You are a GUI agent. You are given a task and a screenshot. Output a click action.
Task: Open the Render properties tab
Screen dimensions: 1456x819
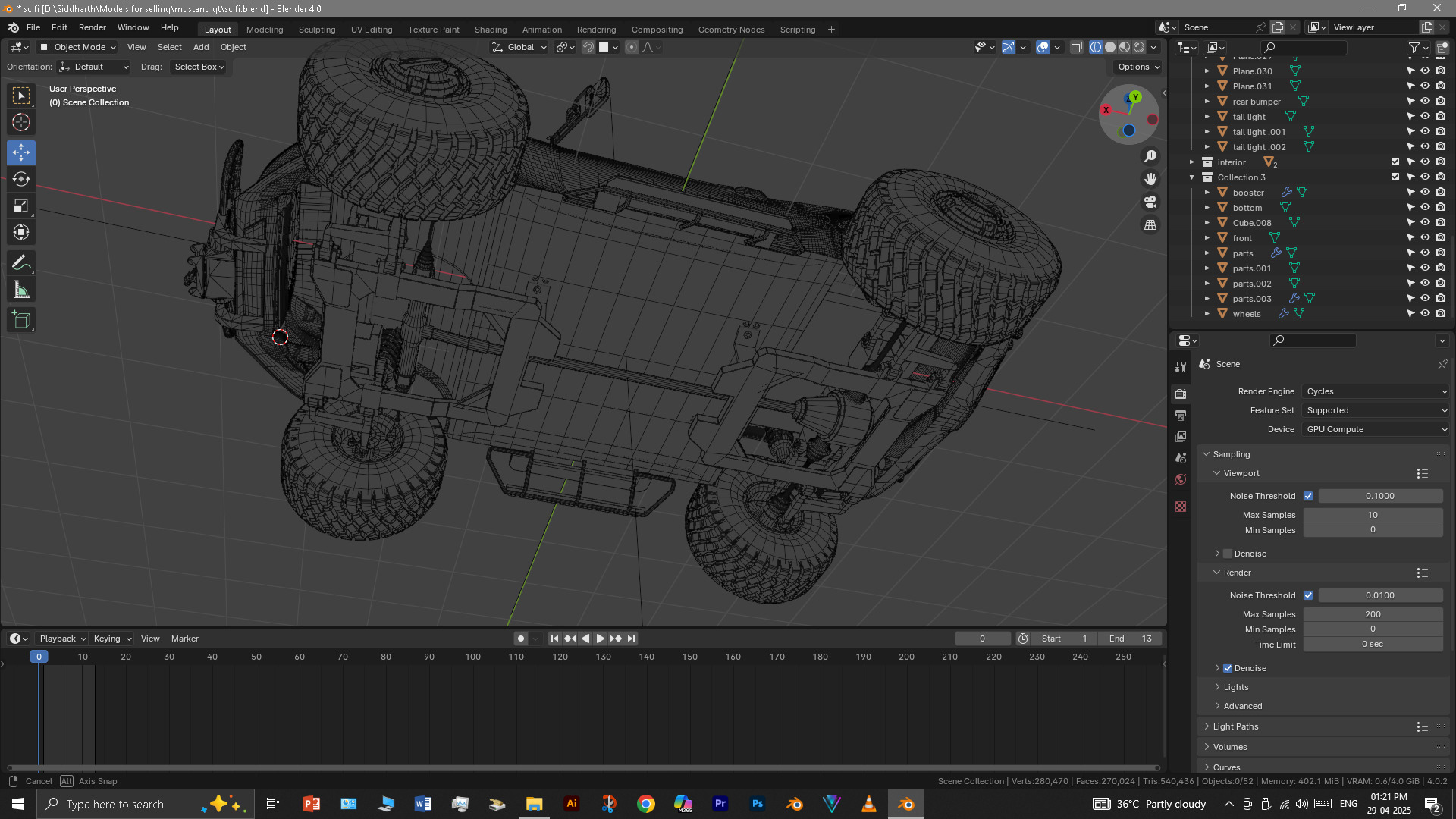pyautogui.click(x=1181, y=394)
